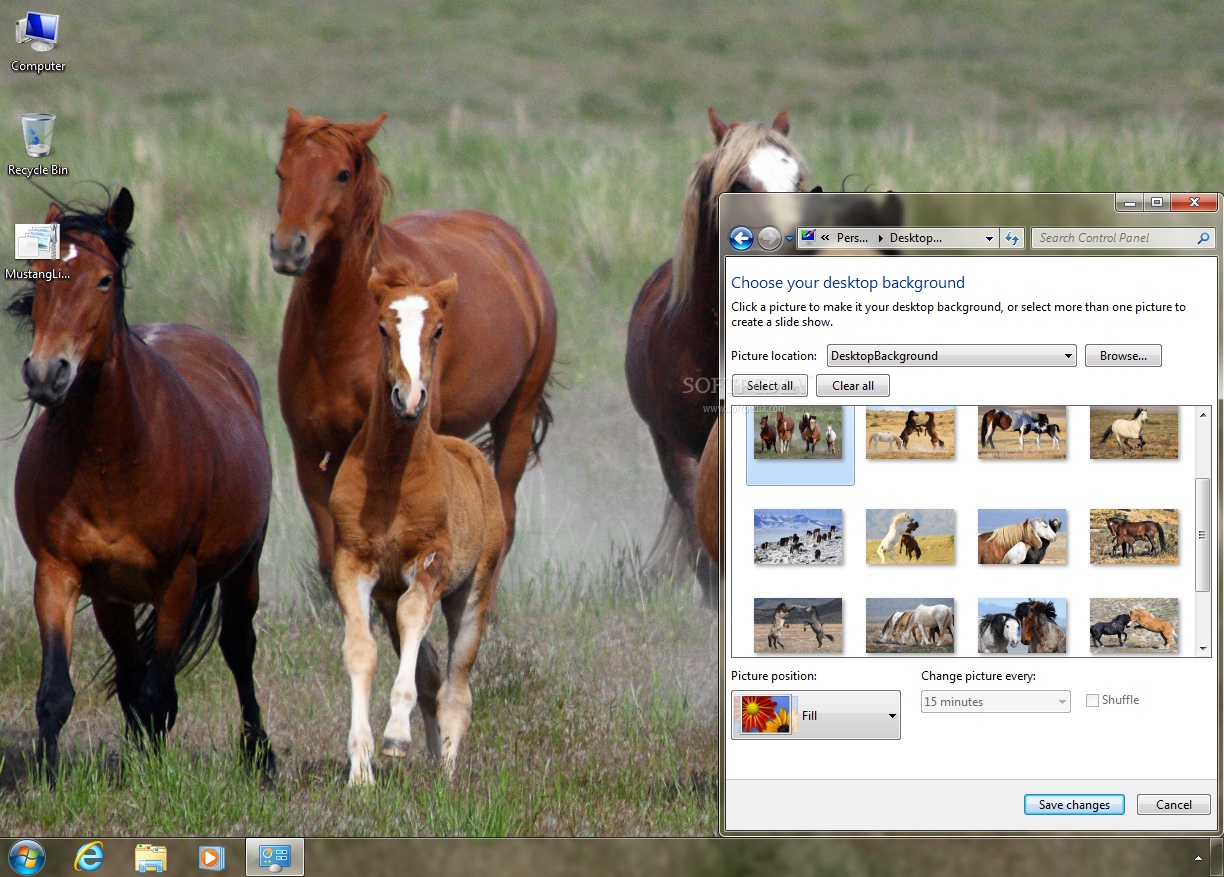Image resolution: width=1224 pixels, height=877 pixels.
Task: Click the address bar Personalization icon
Action: [x=807, y=238]
